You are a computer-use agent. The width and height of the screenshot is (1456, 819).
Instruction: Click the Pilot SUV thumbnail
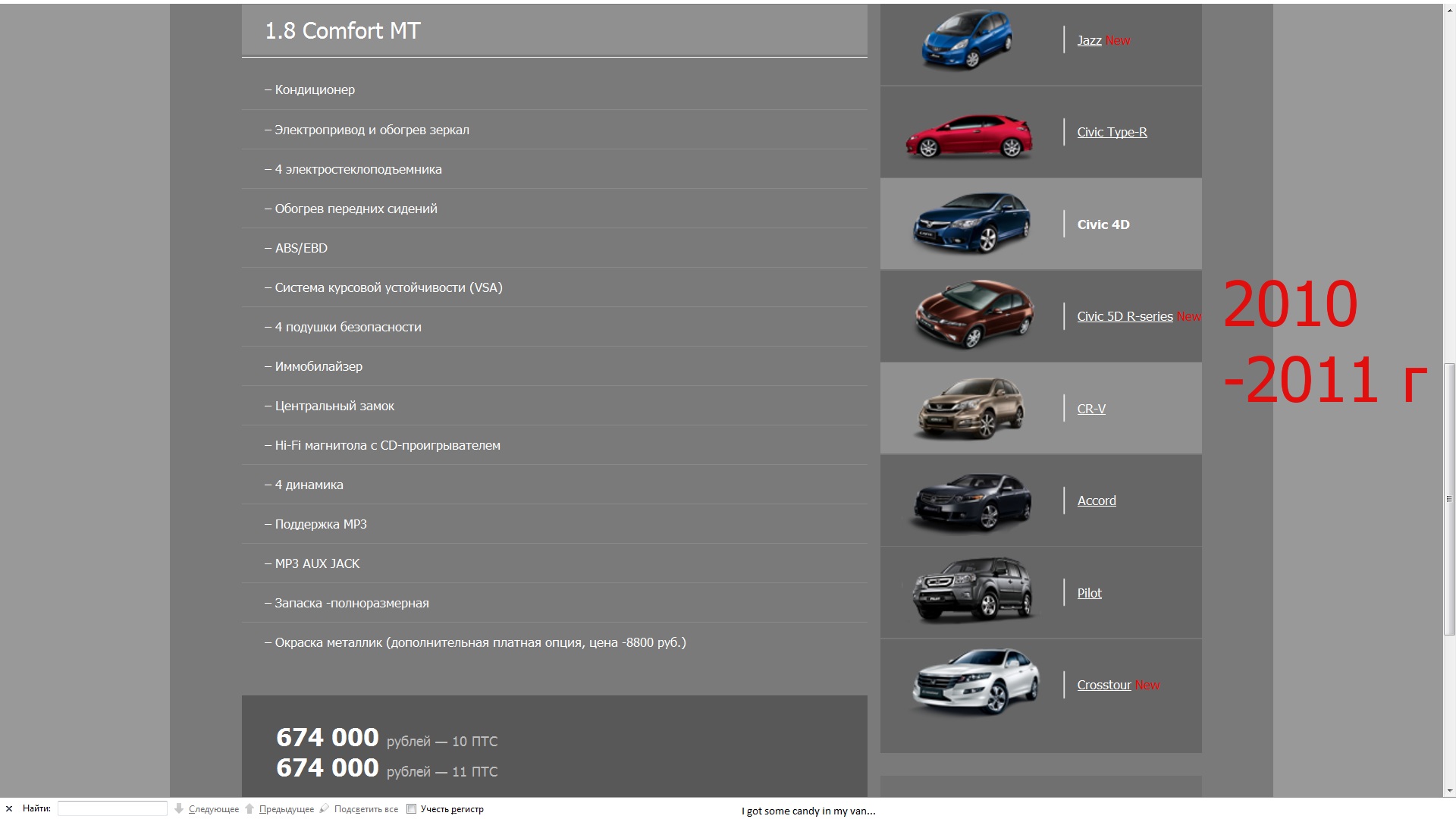pos(974,590)
